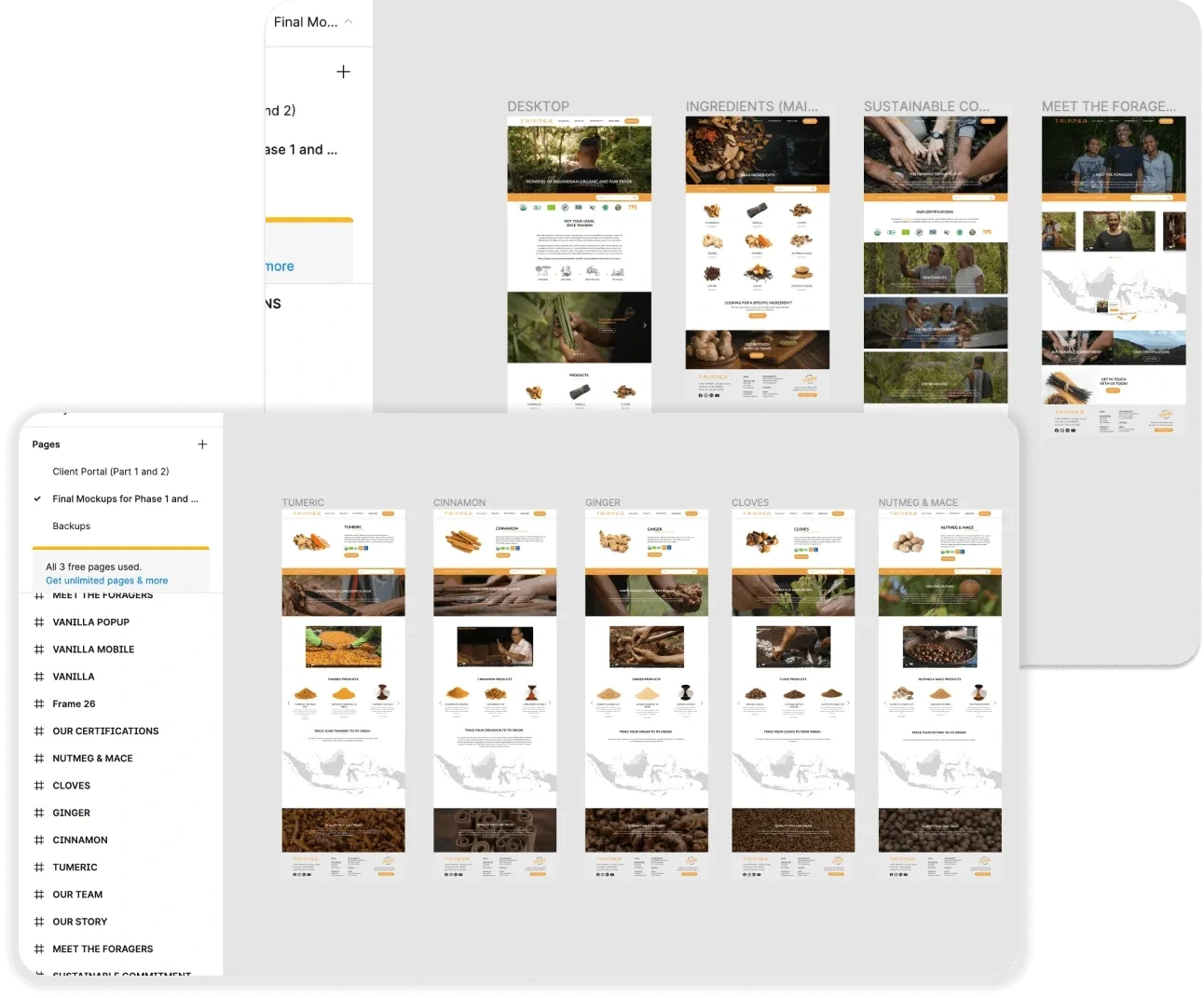The width and height of the screenshot is (1204, 998).
Task: Select the SUSTAINABLE CO... frame label
Action: (926, 106)
